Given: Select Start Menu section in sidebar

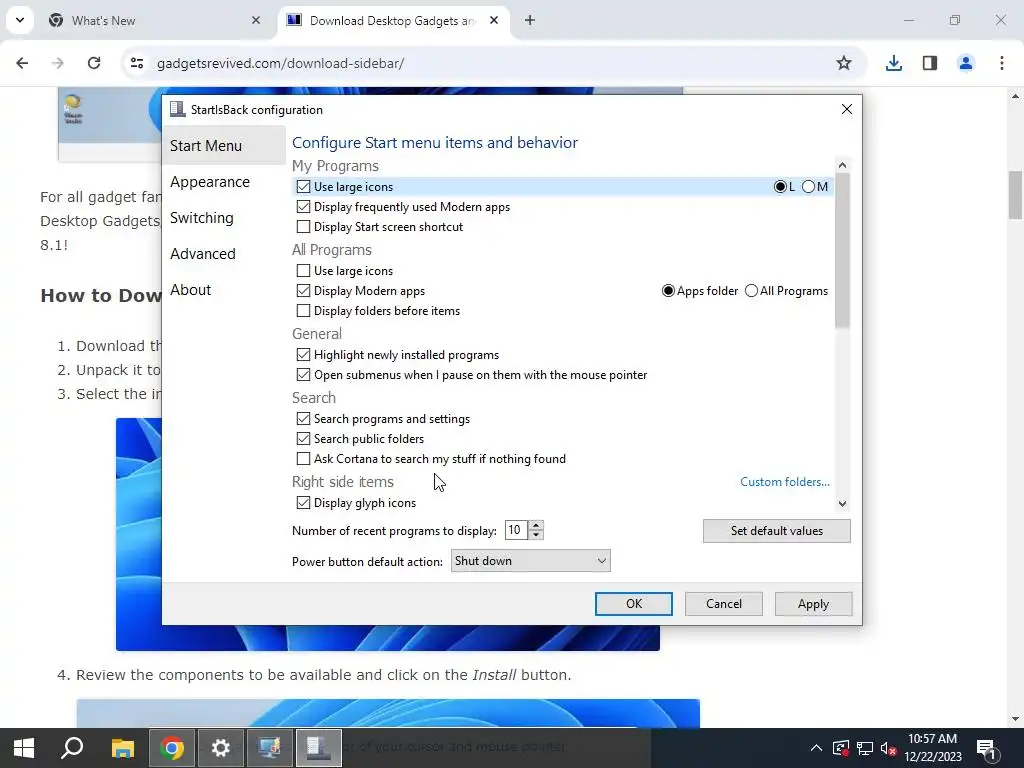Looking at the screenshot, I should [x=223, y=146].
